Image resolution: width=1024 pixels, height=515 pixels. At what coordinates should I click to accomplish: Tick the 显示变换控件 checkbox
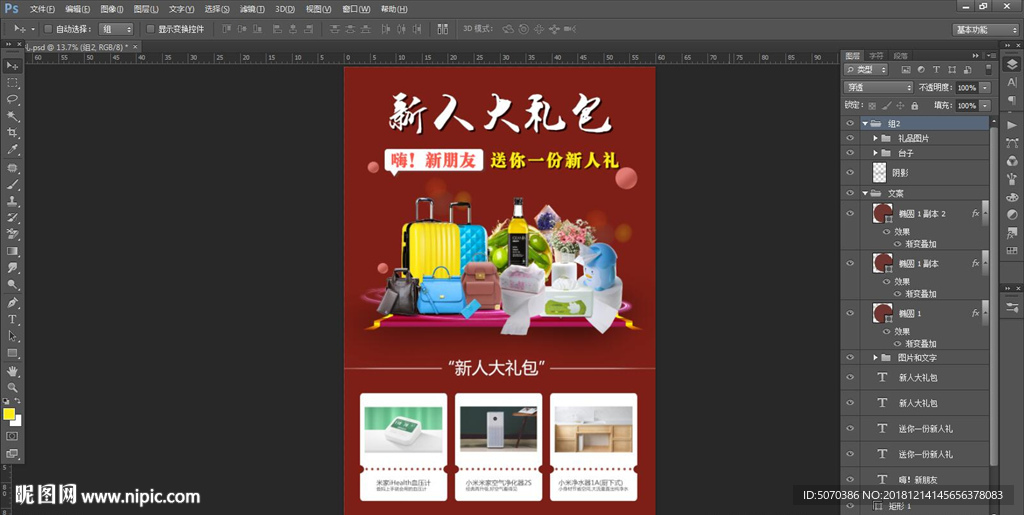[x=150, y=29]
